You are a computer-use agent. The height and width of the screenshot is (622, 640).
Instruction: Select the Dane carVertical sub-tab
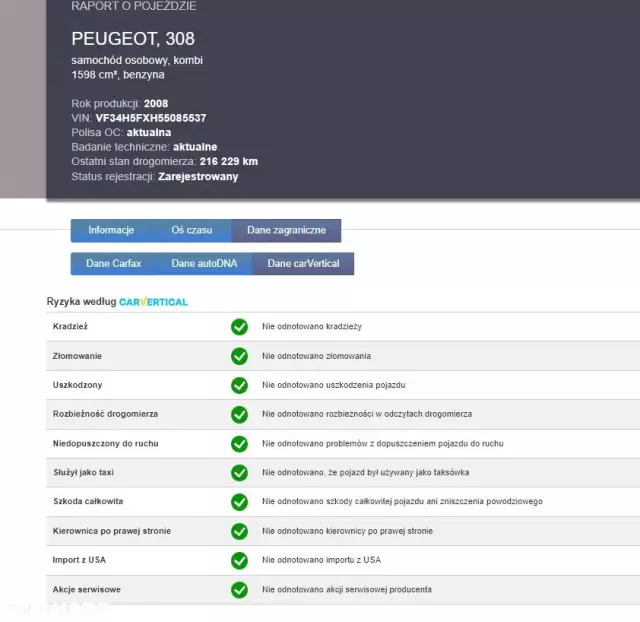[x=303, y=264]
